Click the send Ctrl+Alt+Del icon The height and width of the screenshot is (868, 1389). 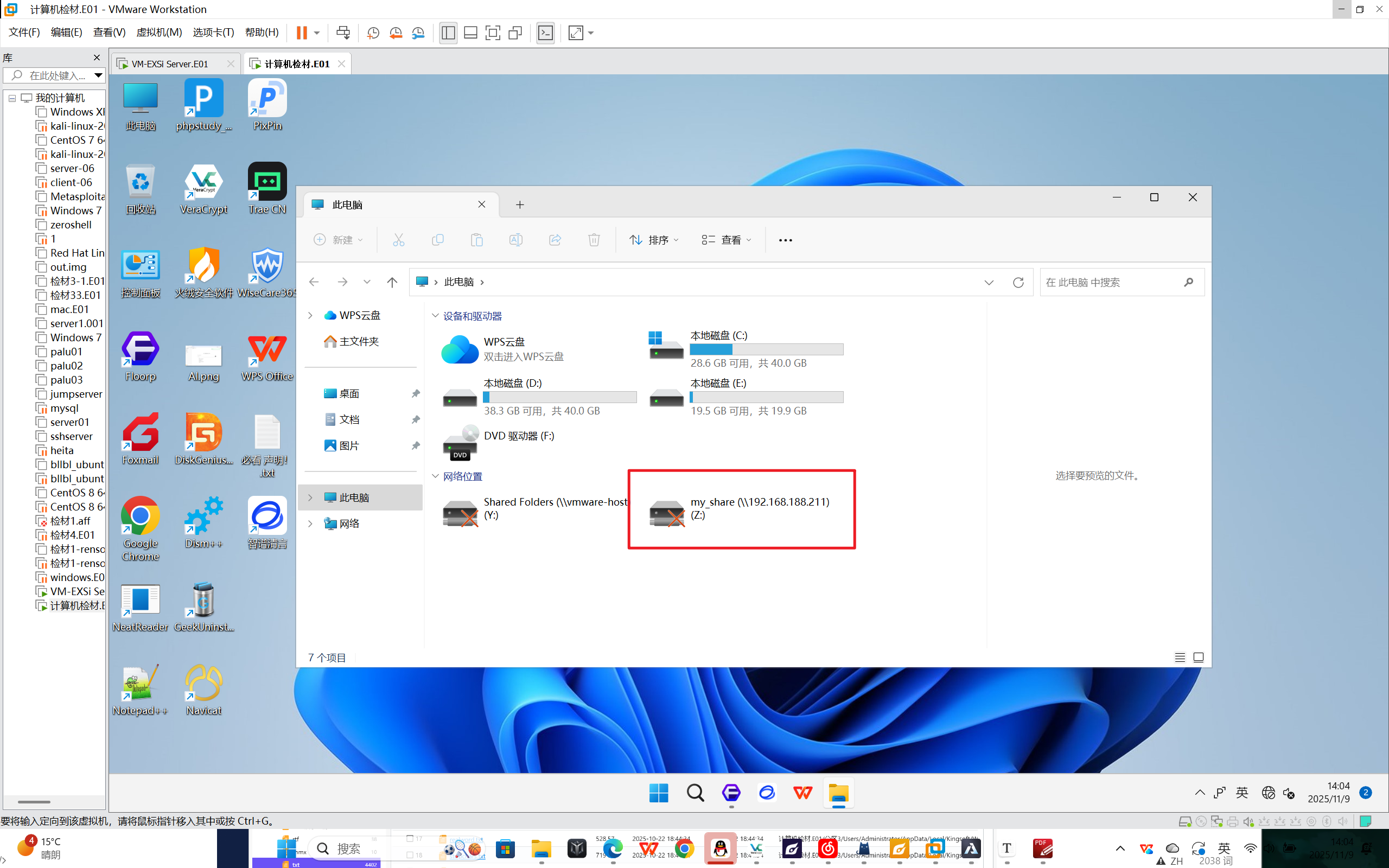pyautogui.click(x=343, y=33)
